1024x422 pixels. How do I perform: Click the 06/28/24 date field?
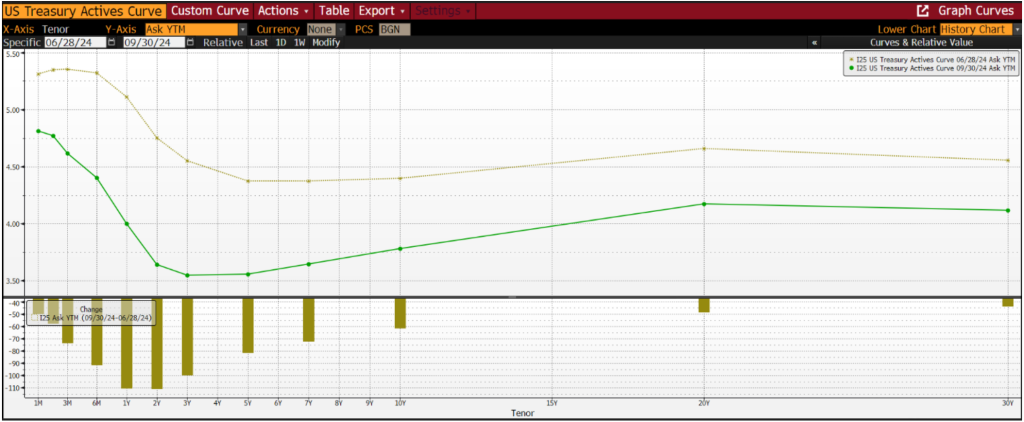(x=75, y=42)
